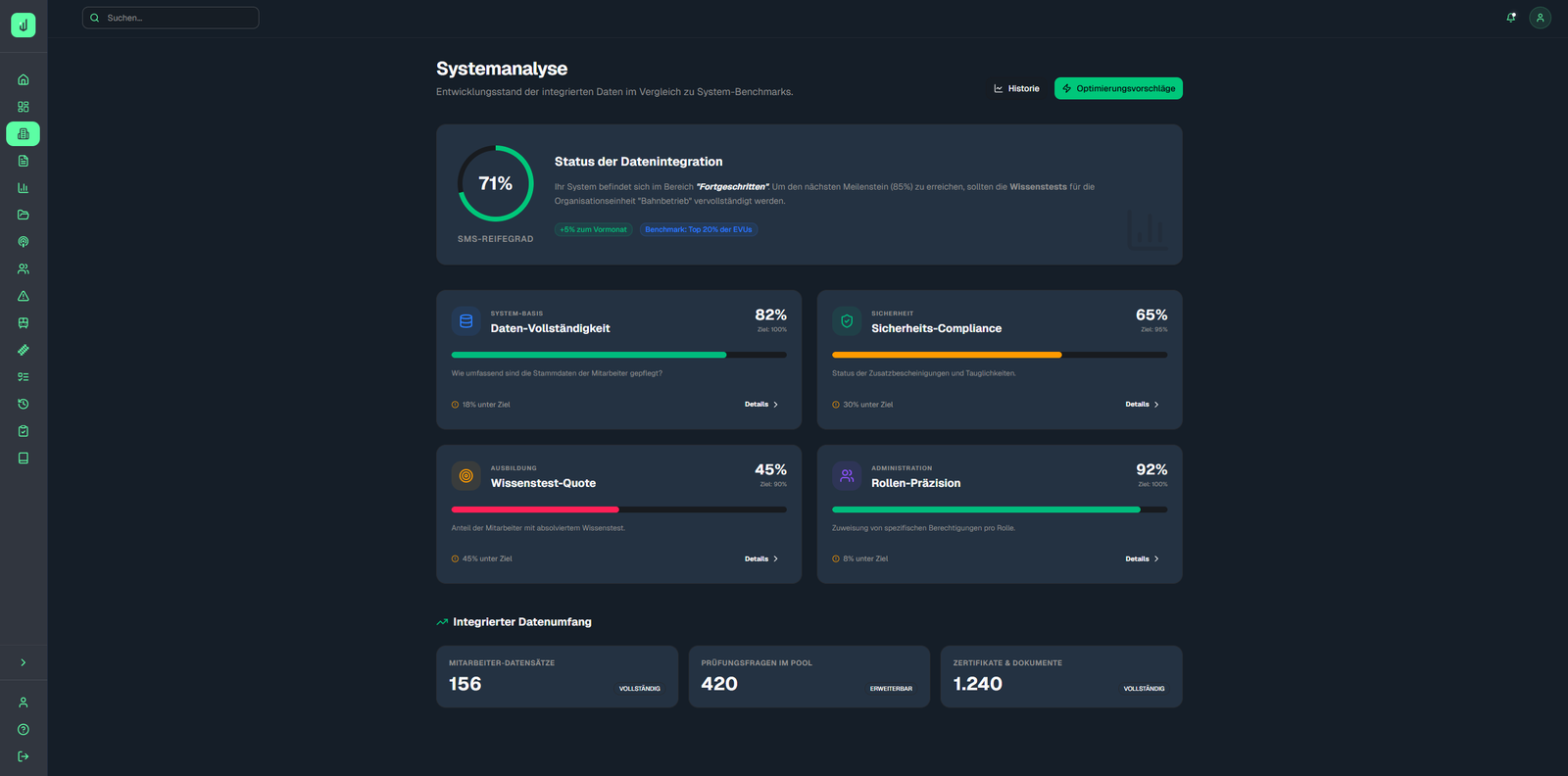Expand the sidebar with the chevron arrow
The height and width of the screenshot is (776, 1568).
tap(24, 662)
